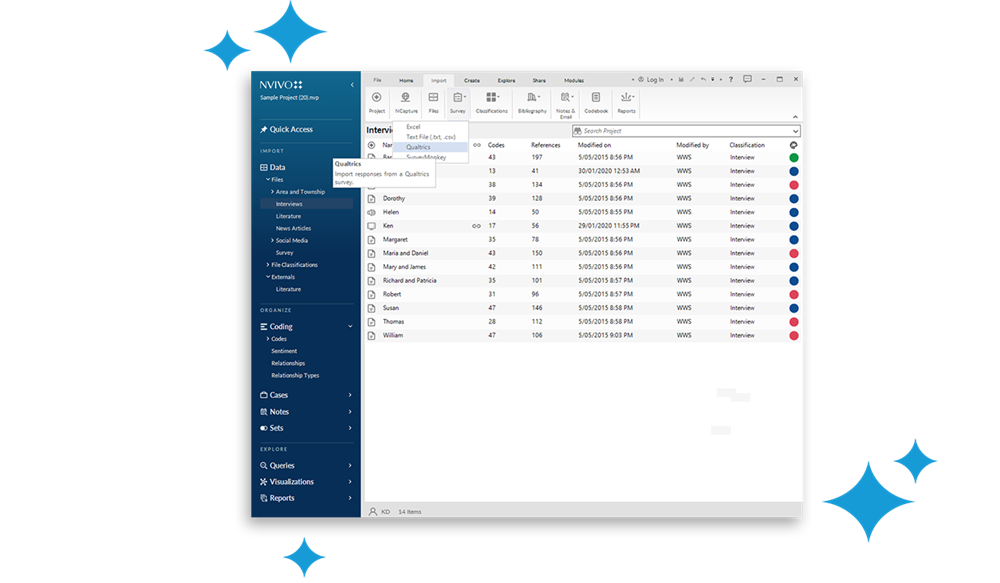The width and height of the screenshot is (1000, 583).
Task: Click the add icon in list header
Action: (371, 145)
